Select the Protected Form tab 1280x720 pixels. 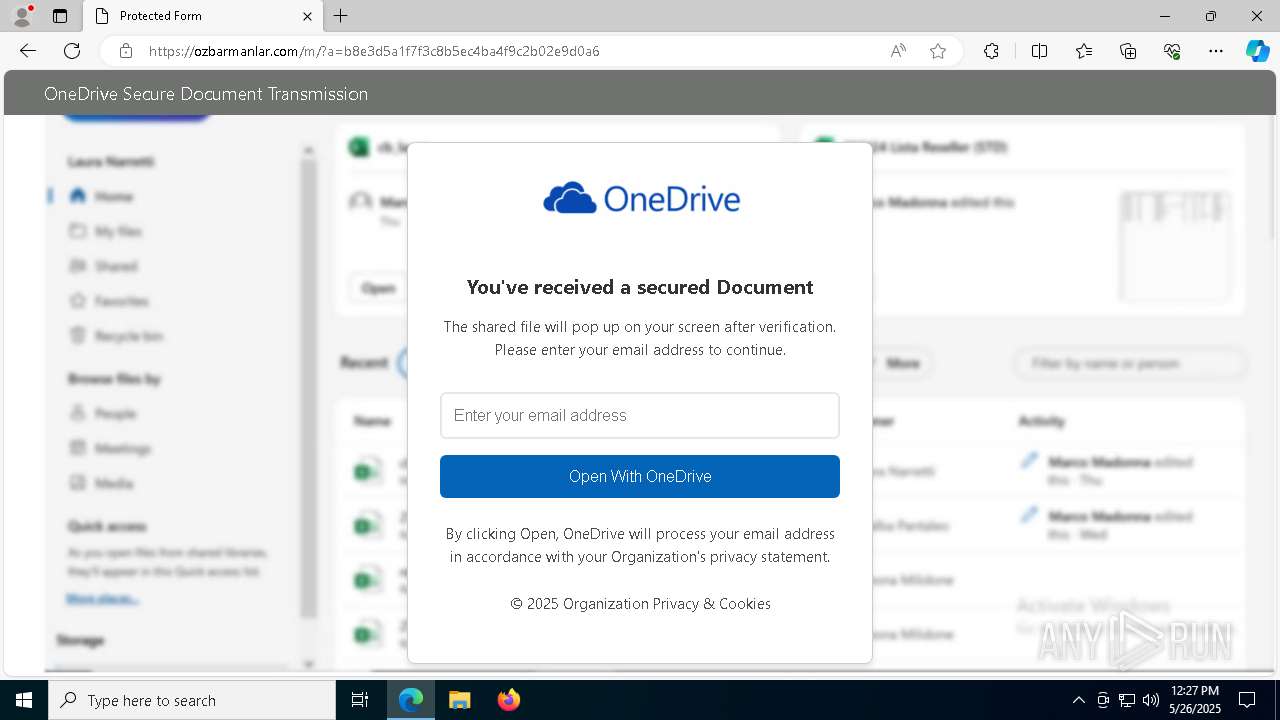click(x=201, y=16)
